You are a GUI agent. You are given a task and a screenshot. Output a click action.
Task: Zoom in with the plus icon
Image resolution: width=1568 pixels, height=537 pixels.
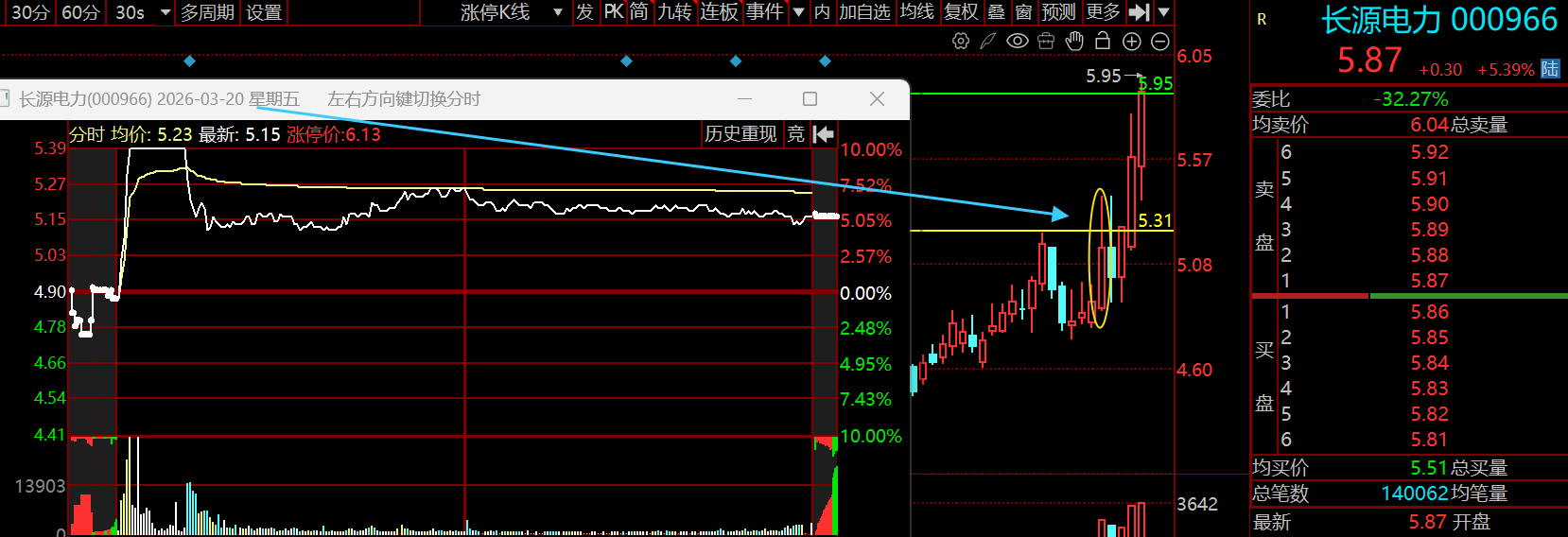point(1132,41)
